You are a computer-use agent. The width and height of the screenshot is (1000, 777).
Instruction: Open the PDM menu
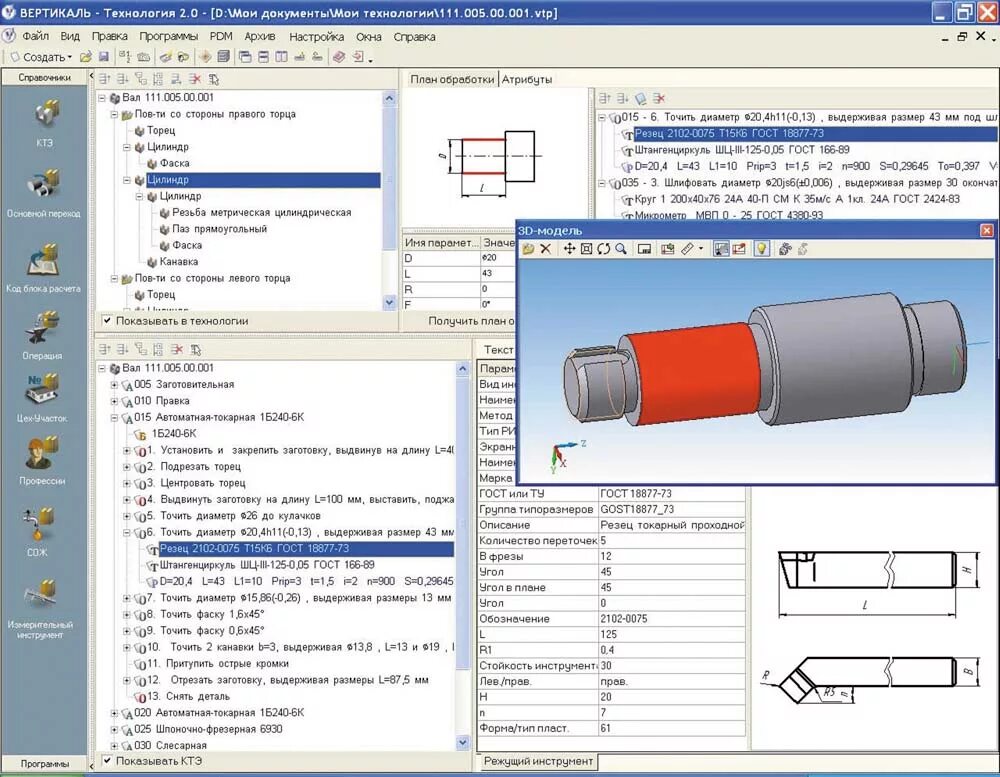(x=221, y=36)
